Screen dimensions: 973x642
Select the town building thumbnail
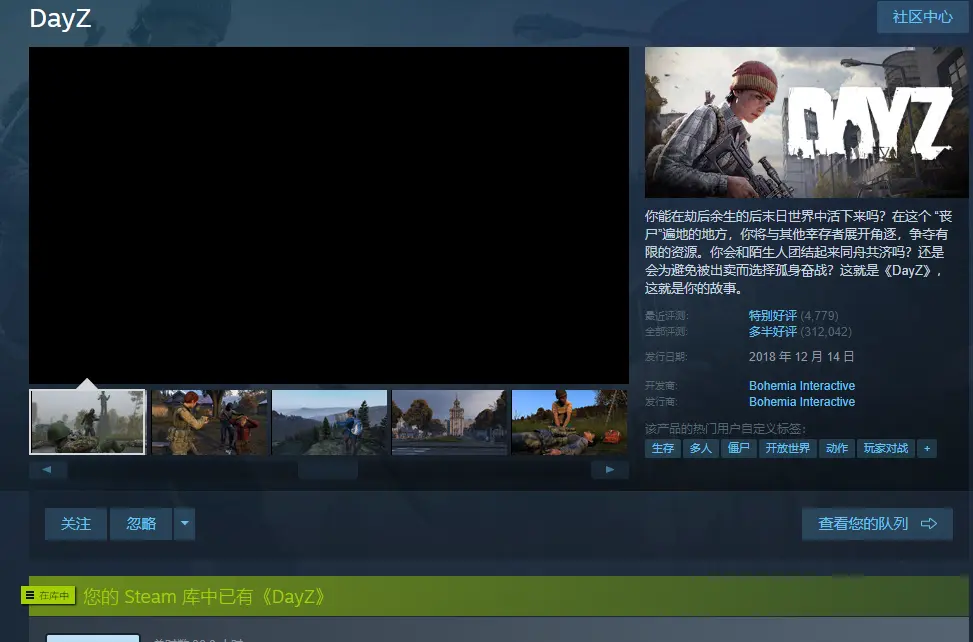(x=449, y=422)
